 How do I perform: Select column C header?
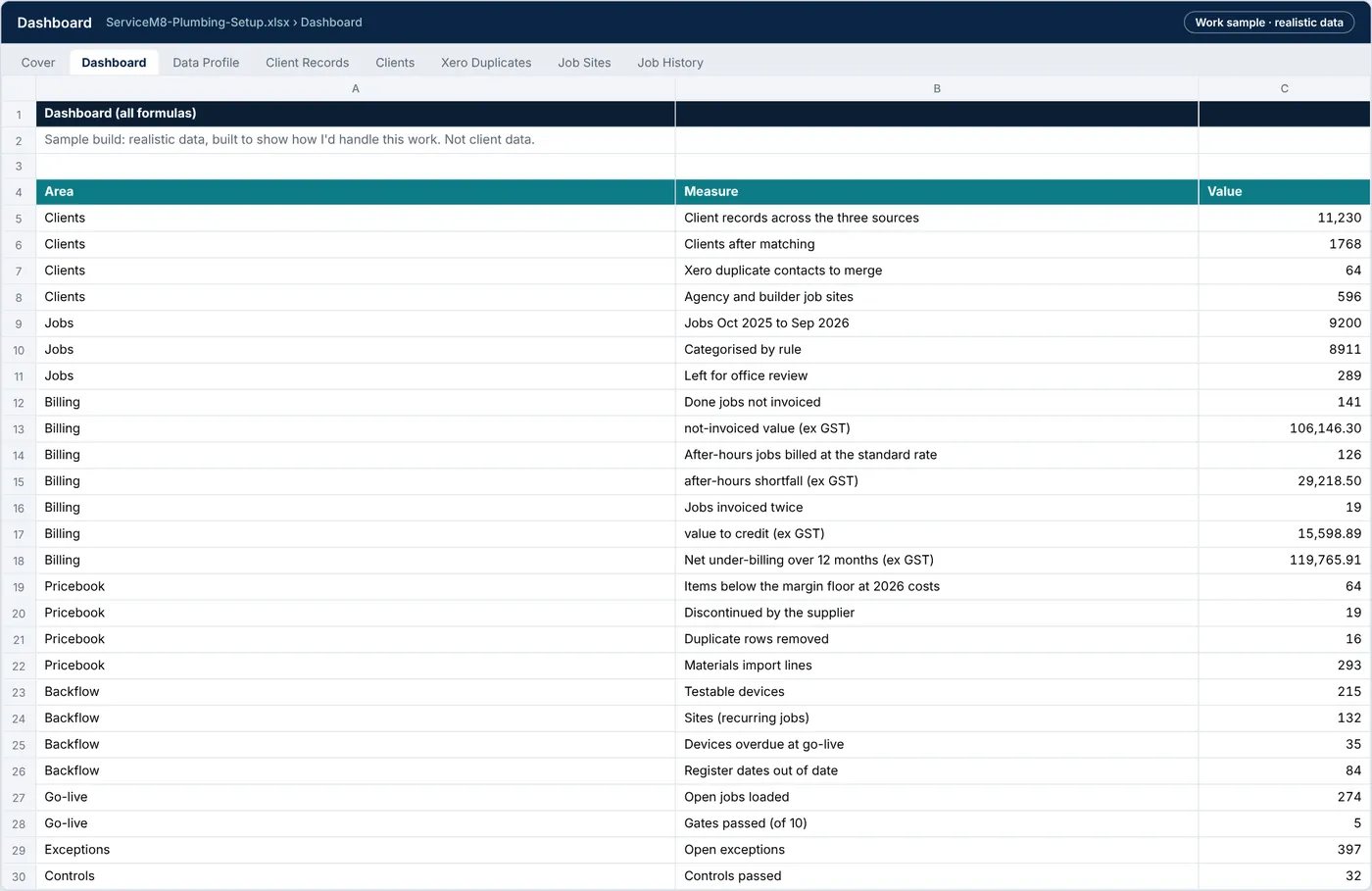click(1284, 88)
